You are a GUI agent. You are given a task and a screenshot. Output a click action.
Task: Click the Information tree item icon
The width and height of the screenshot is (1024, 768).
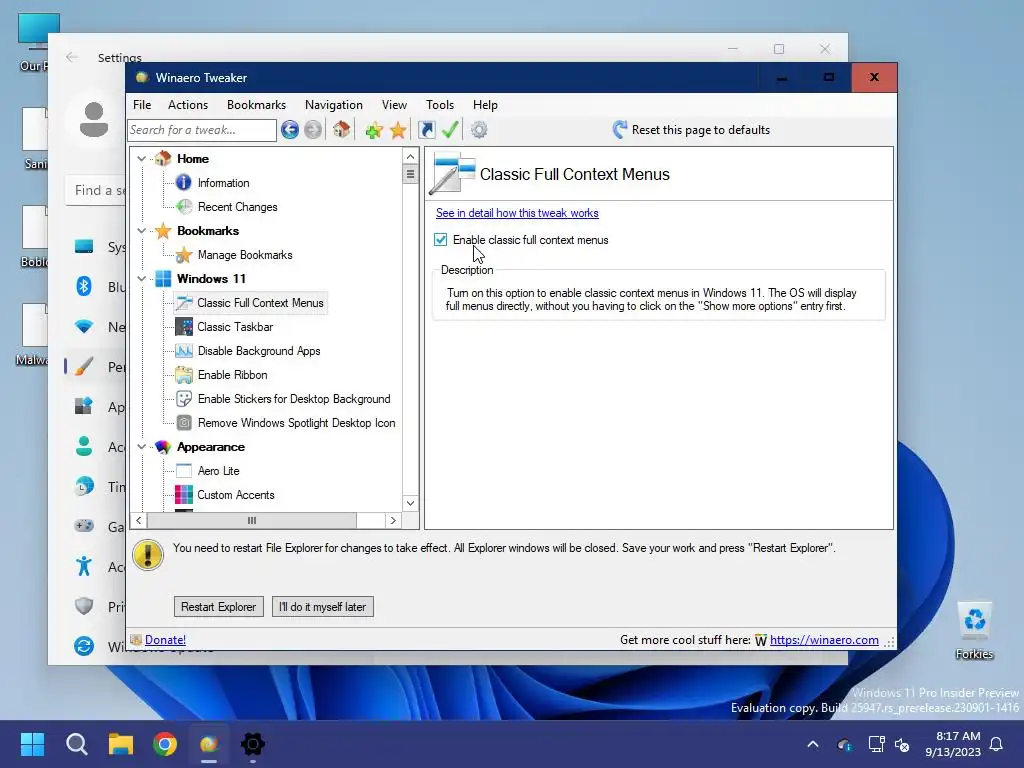point(184,183)
